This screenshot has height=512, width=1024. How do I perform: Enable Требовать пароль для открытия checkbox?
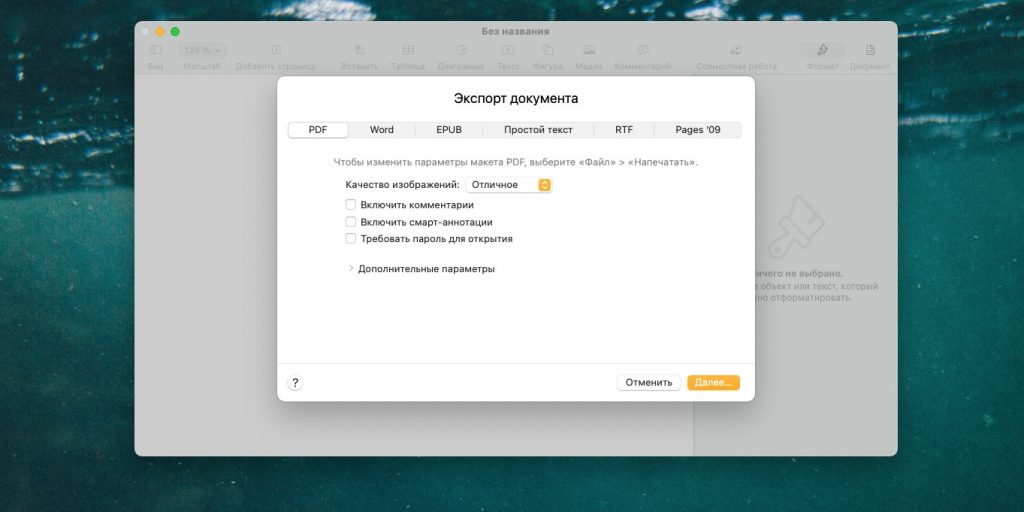pyautogui.click(x=351, y=239)
